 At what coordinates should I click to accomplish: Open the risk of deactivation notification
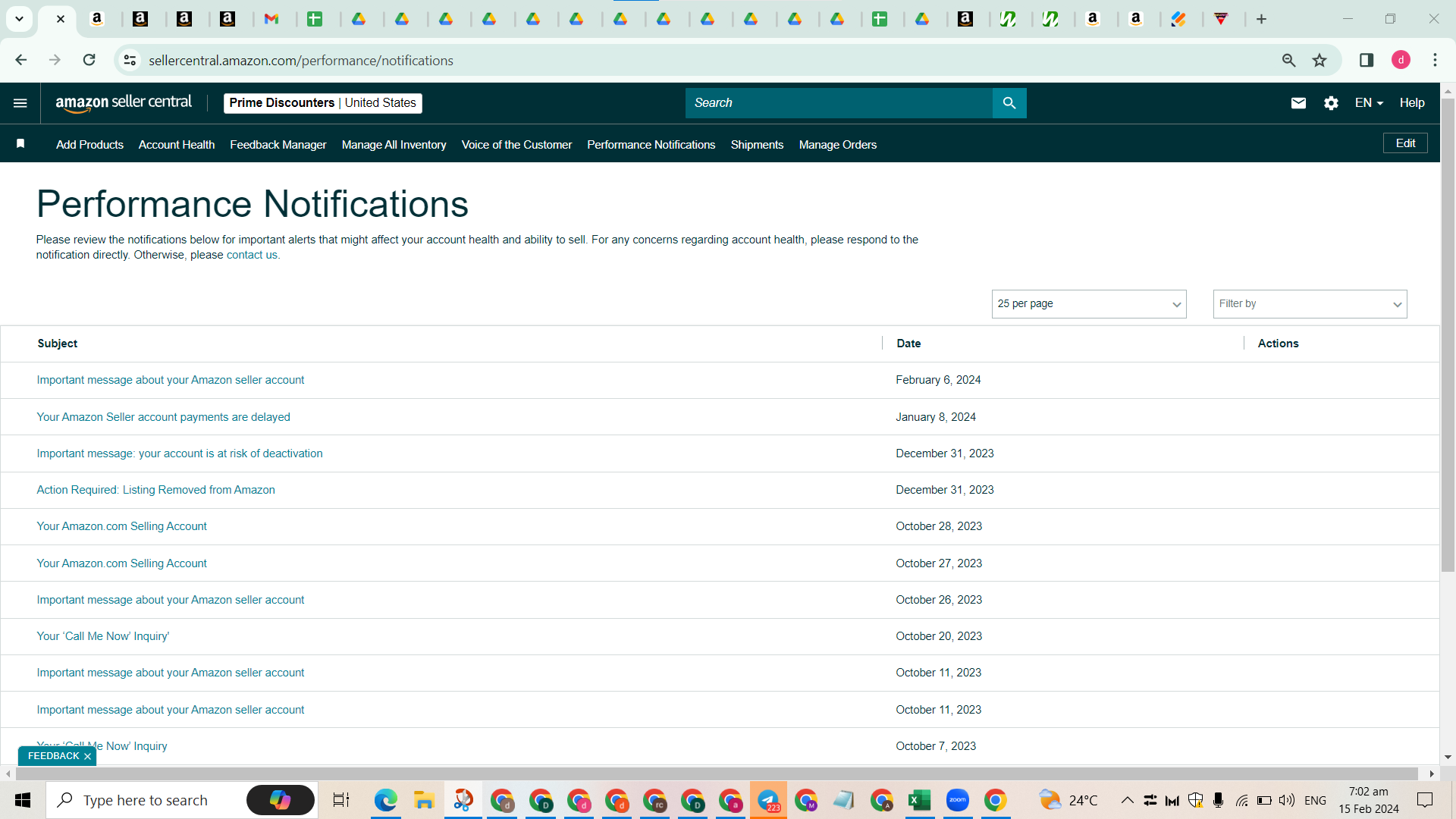[x=180, y=453]
